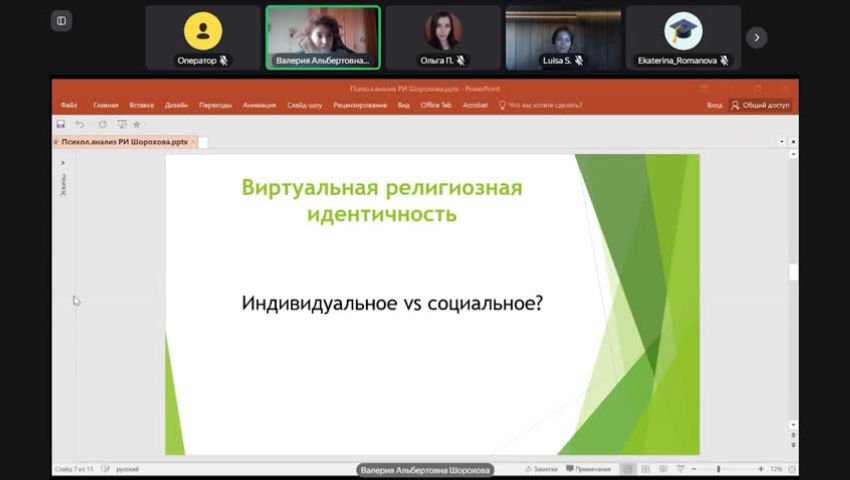Open the Дизайн ribbon tab
This screenshot has width=850, height=480.
point(176,105)
